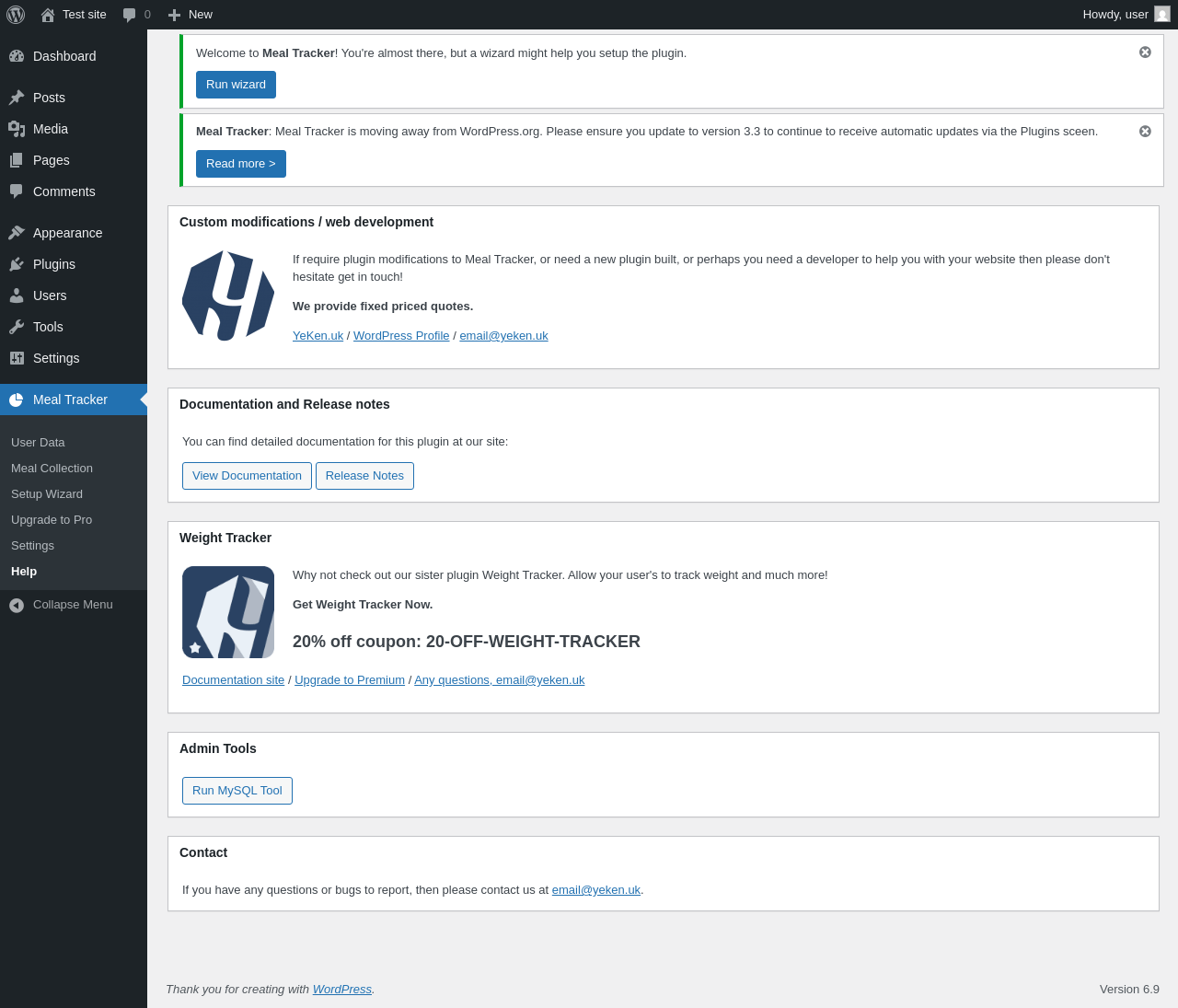
Task: Click the Users person icon
Action: (17, 295)
